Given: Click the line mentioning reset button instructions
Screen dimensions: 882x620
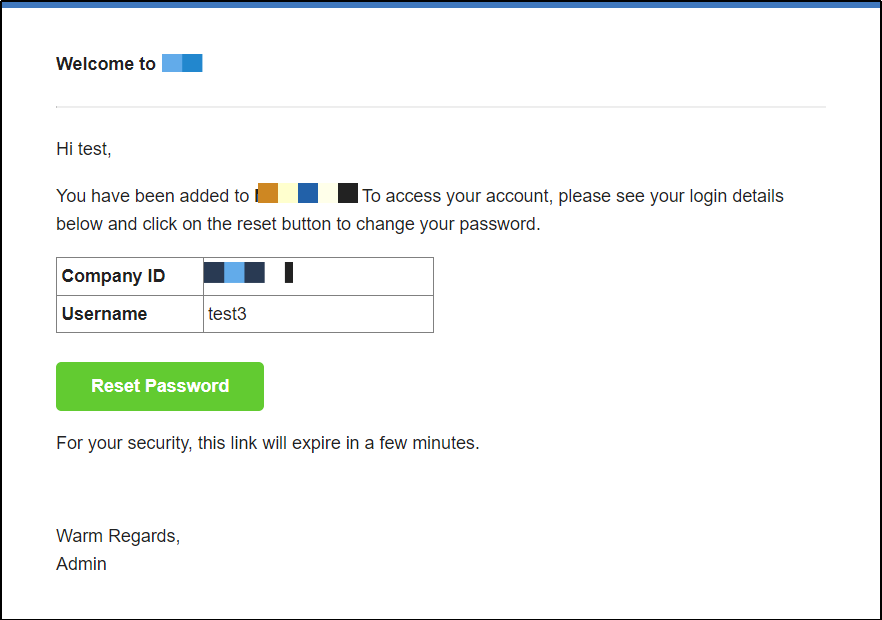Looking at the screenshot, I should 298,224.
